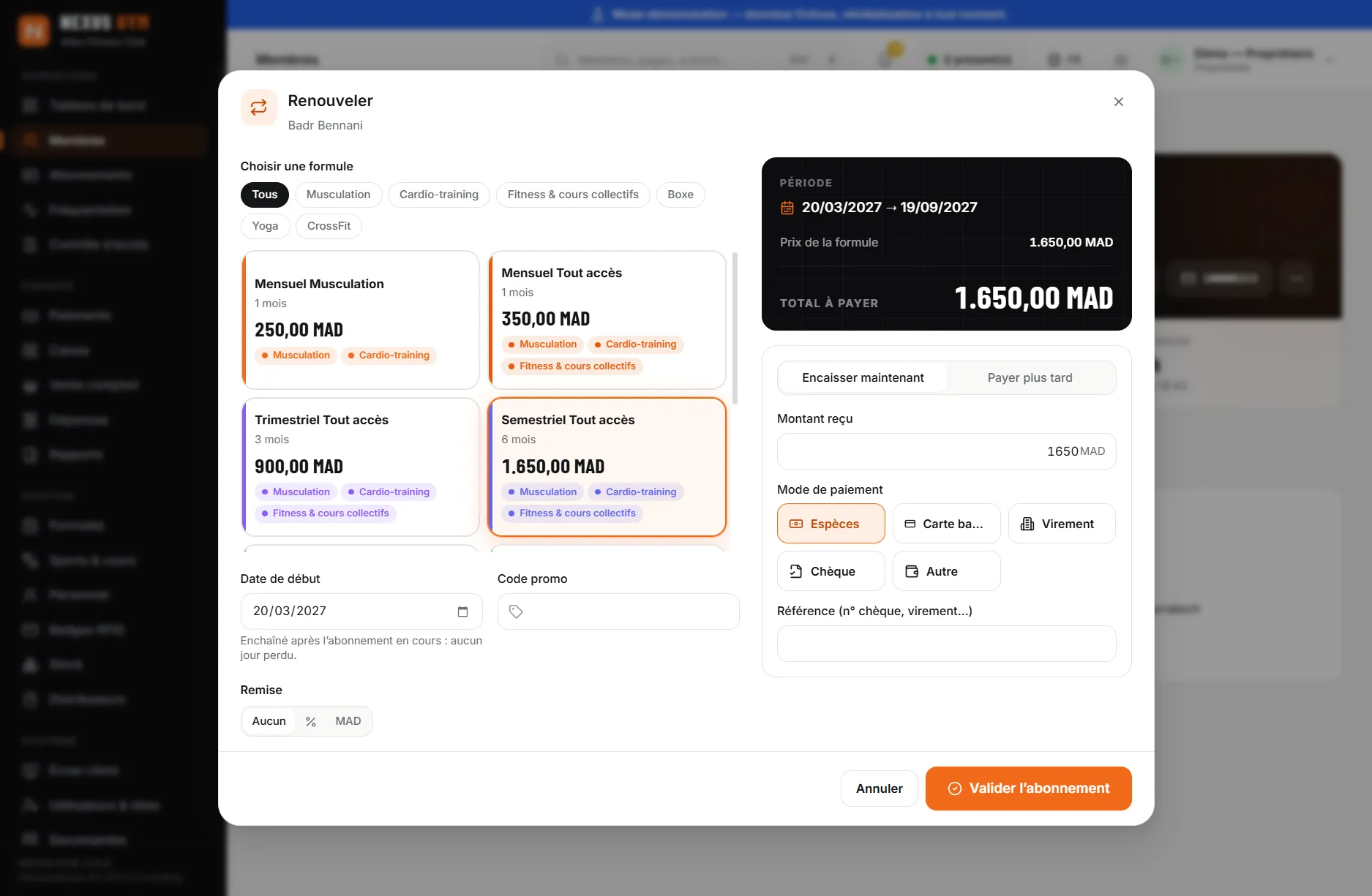The width and height of the screenshot is (1372, 896).
Task: Click the member name Badr Bennani
Action: tap(325, 125)
